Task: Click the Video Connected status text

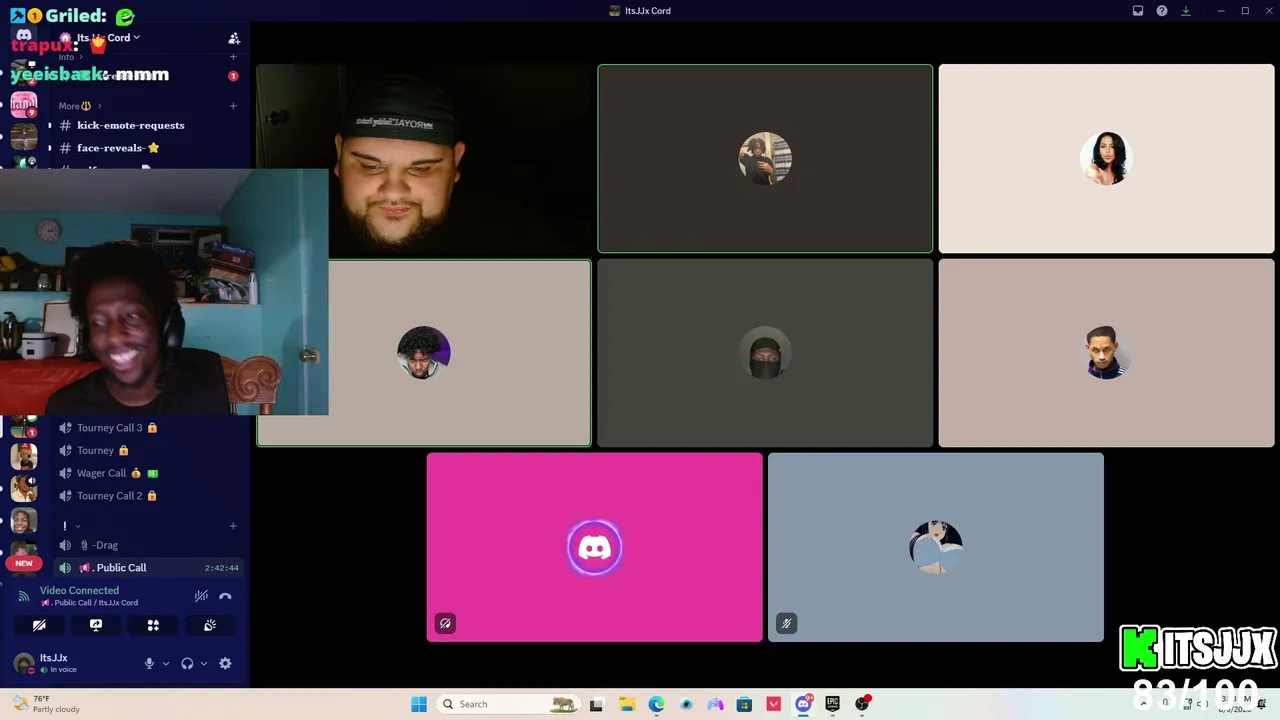Action: pos(79,591)
